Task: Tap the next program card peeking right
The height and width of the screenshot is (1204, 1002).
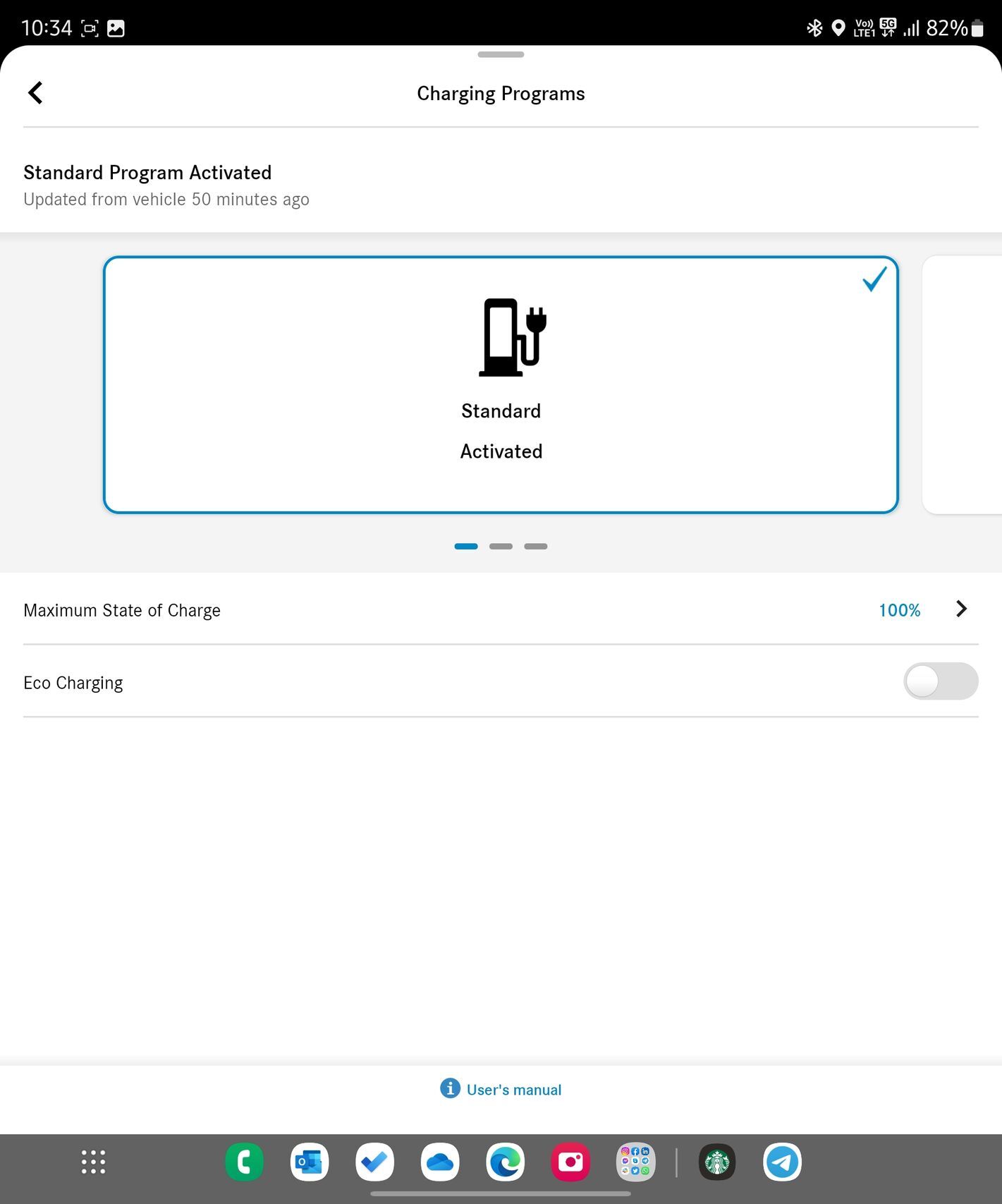Action: pyautogui.click(x=963, y=384)
